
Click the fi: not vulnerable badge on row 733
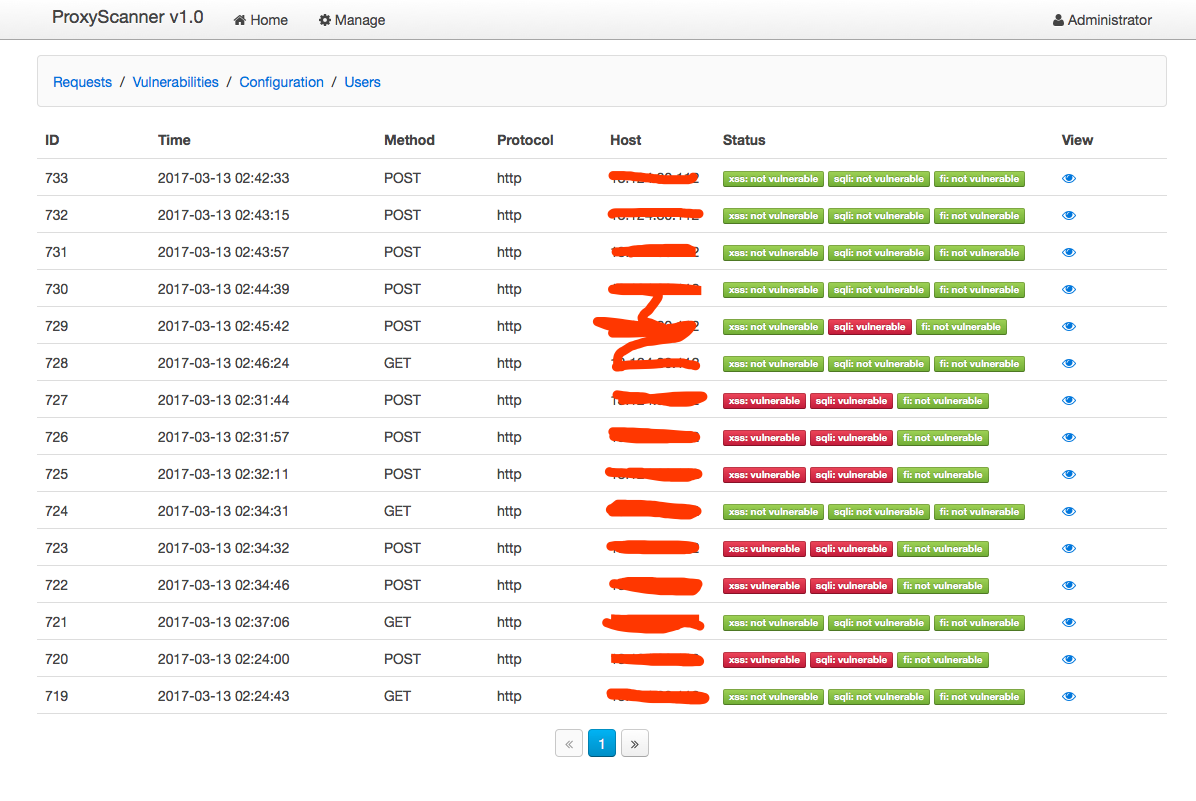click(980, 179)
